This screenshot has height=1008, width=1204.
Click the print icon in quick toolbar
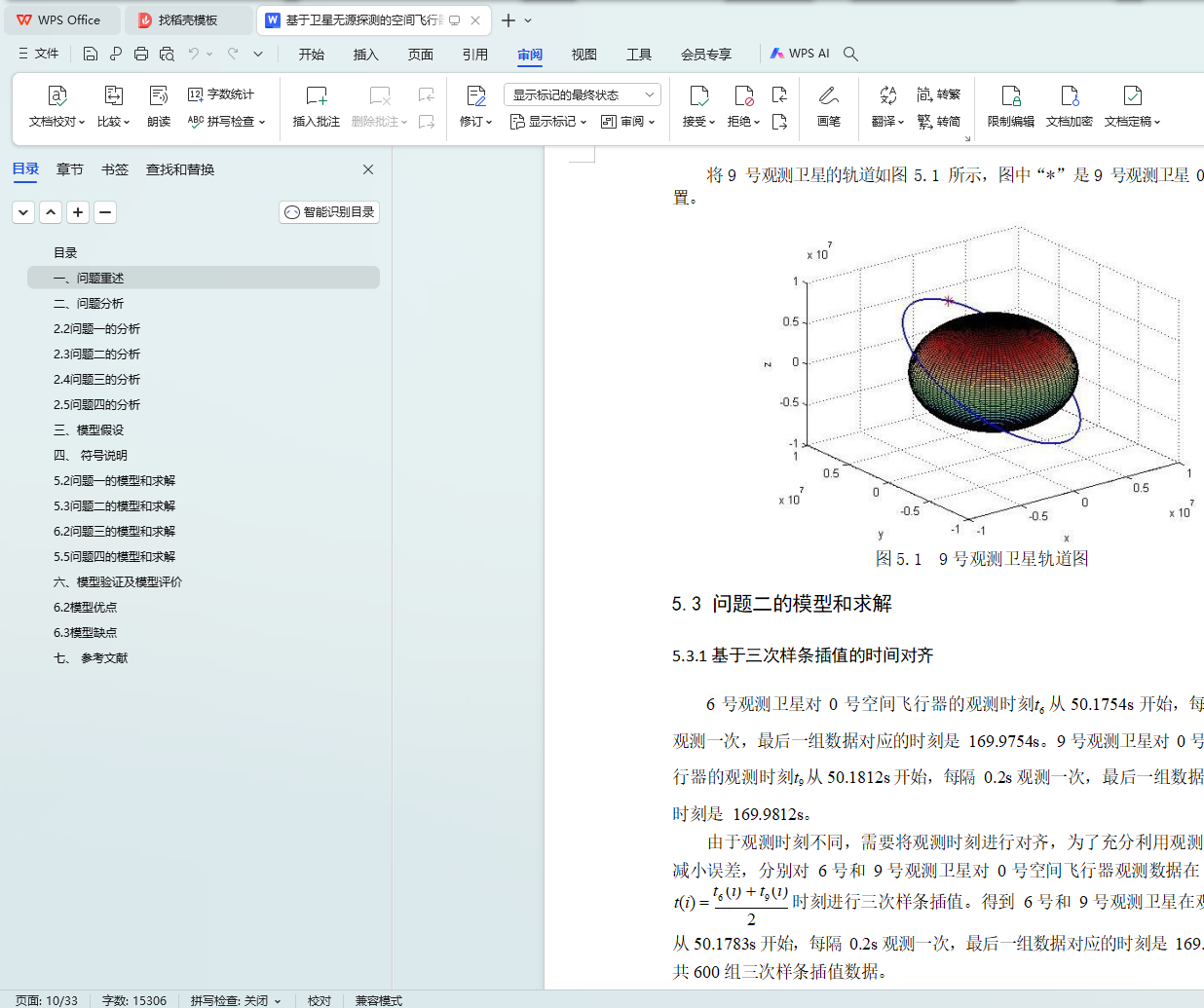tap(141, 54)
